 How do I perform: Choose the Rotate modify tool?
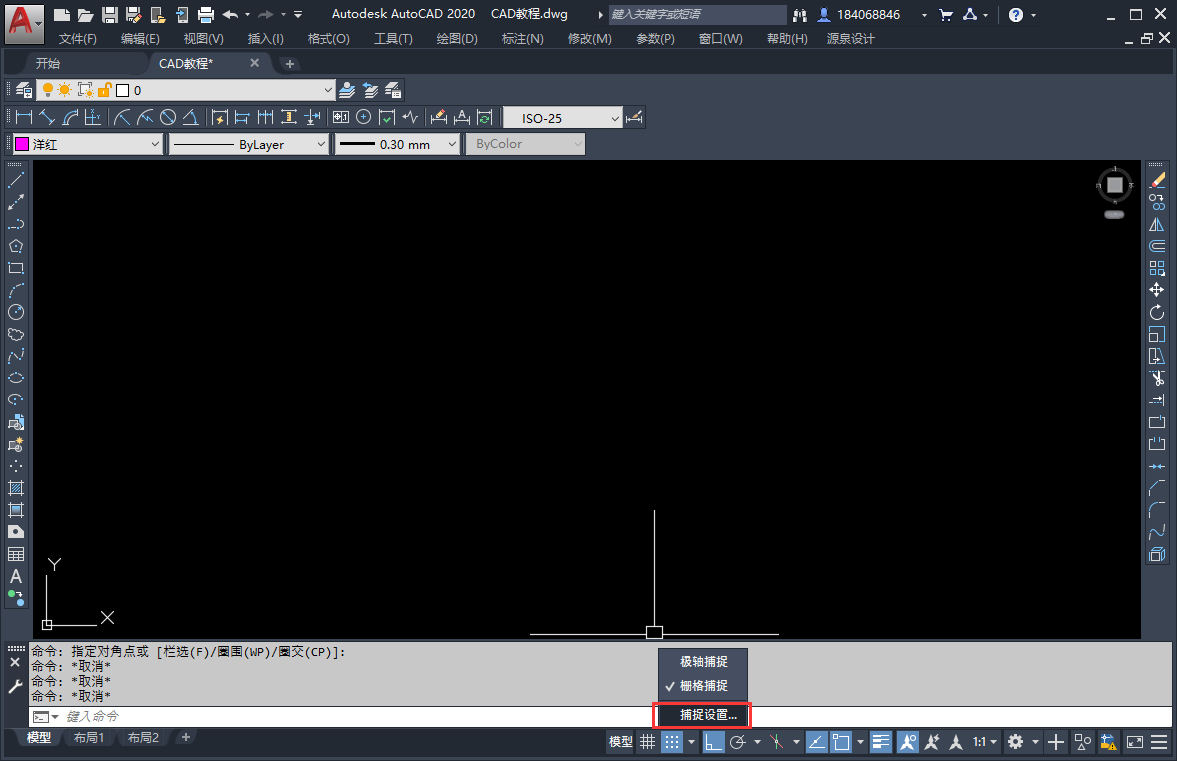click(x=1157, y=312)
